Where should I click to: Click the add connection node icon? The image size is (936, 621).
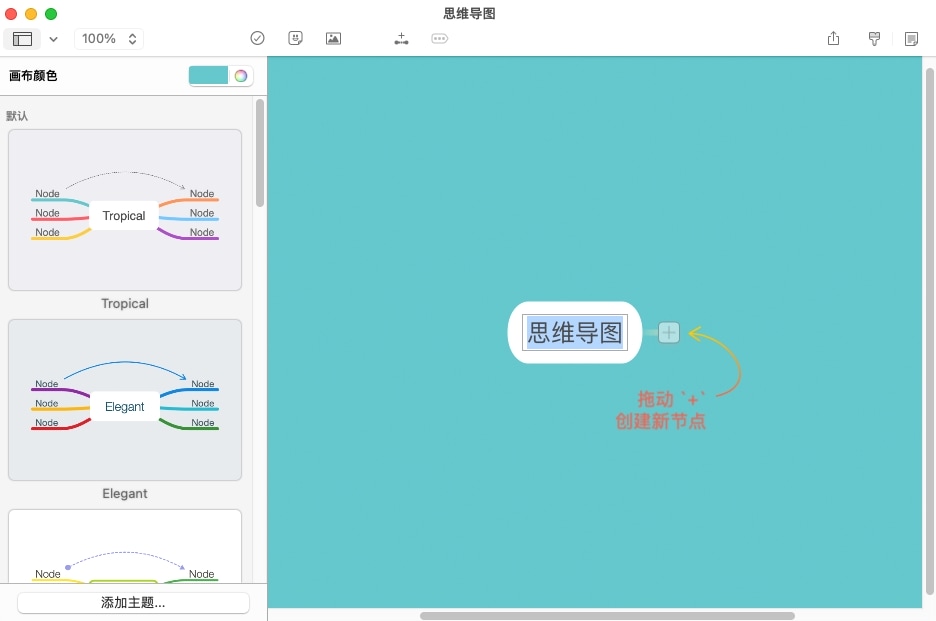pos(401,38)
